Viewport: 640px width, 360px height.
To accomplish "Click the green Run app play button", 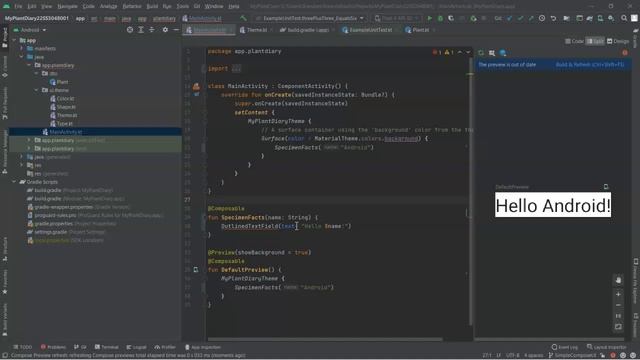I will click(429, 18).
